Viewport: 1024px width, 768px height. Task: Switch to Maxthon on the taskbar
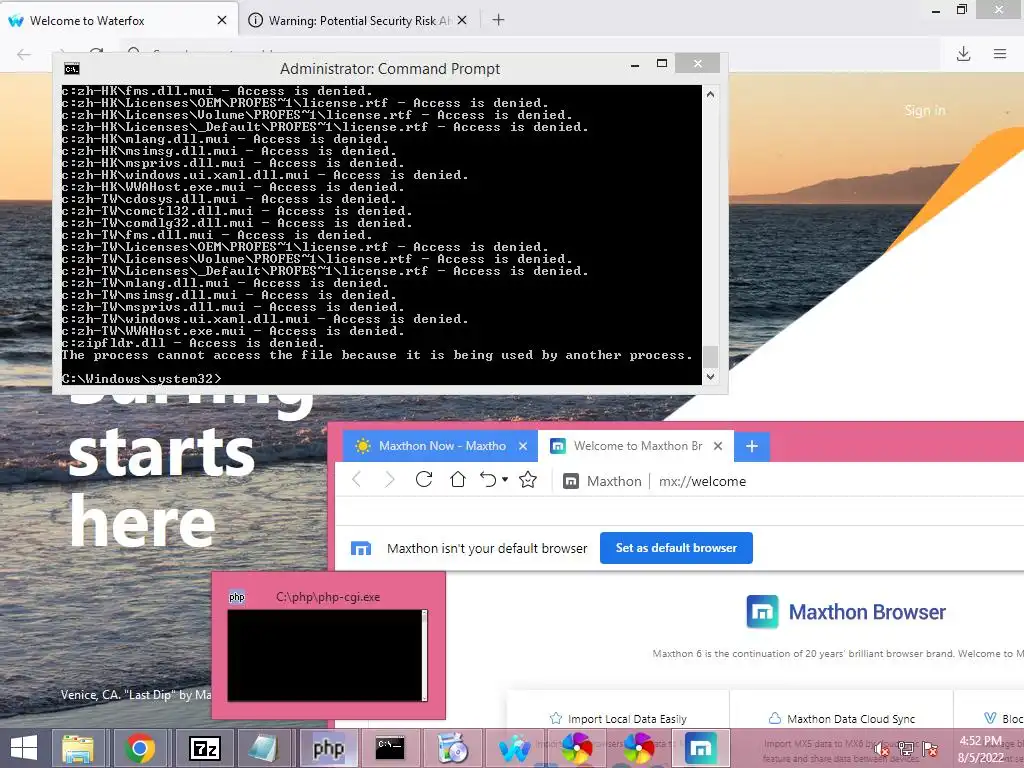pyautogui.click(x=701, y=748)
